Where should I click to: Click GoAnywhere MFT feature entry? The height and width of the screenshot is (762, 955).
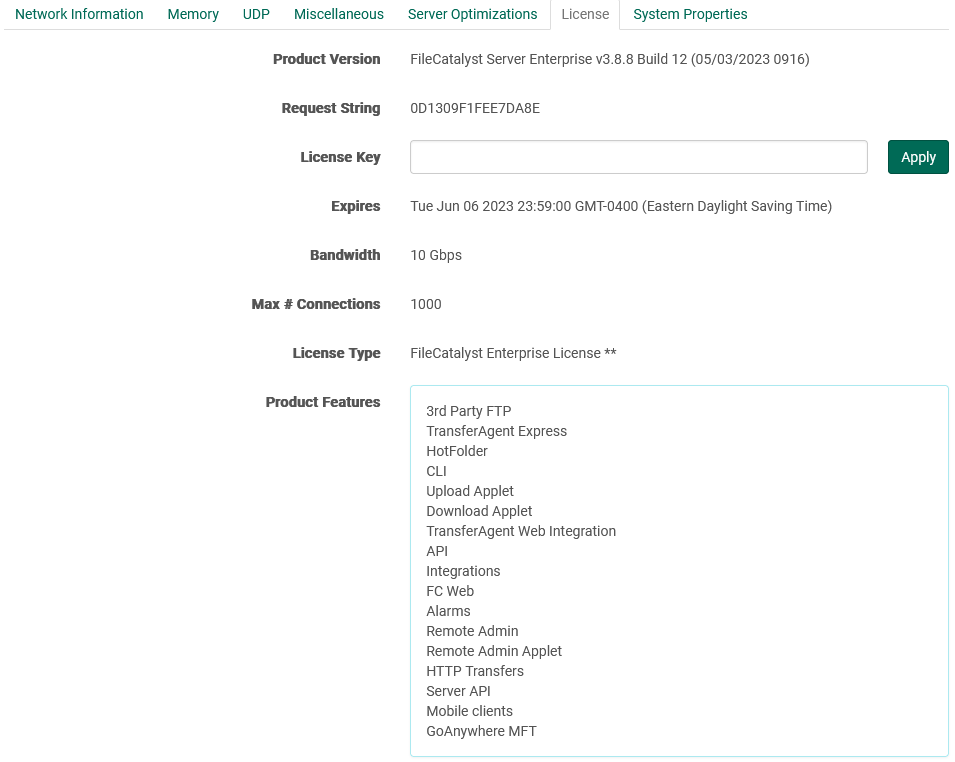pos(481,732)
